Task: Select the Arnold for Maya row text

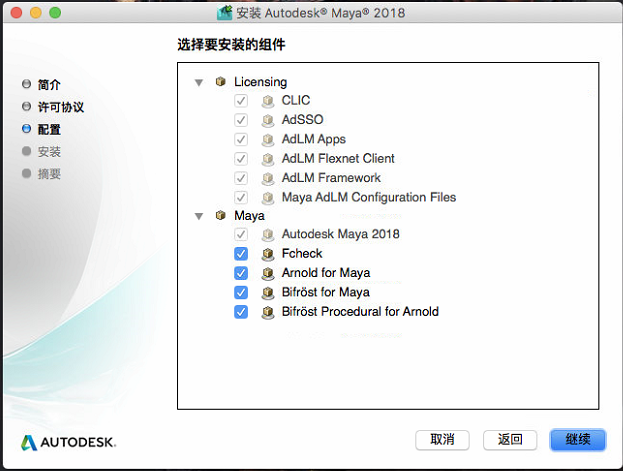Action: click(326, 273)
